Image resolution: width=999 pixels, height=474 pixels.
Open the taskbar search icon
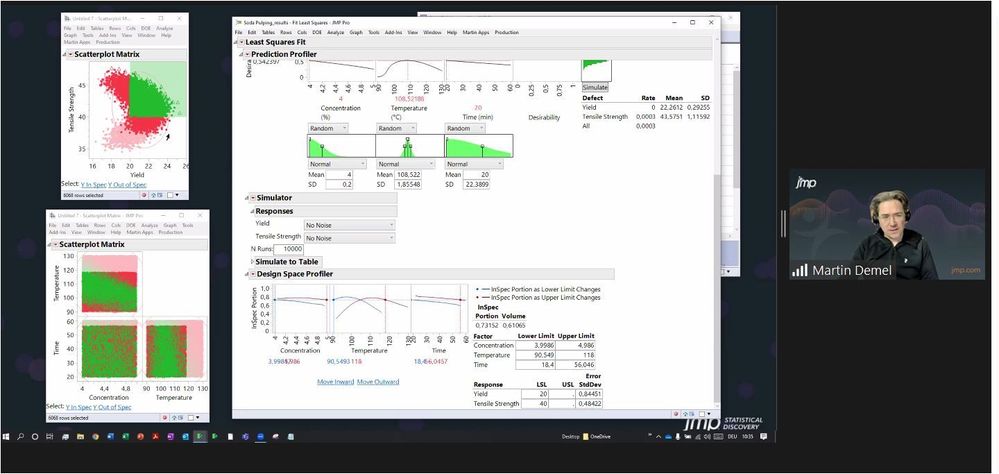pos(20,437)
